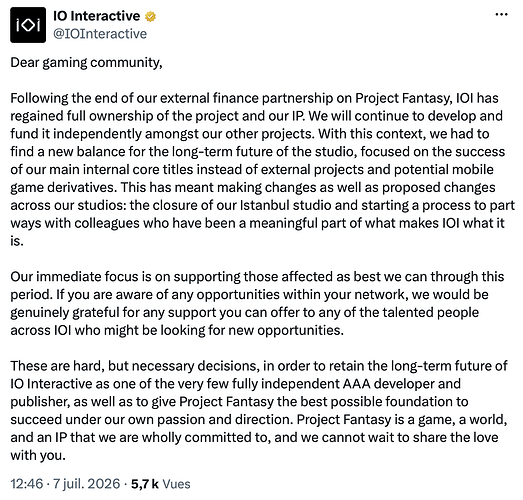Open the 5,7 k view count

pos(145,484)
